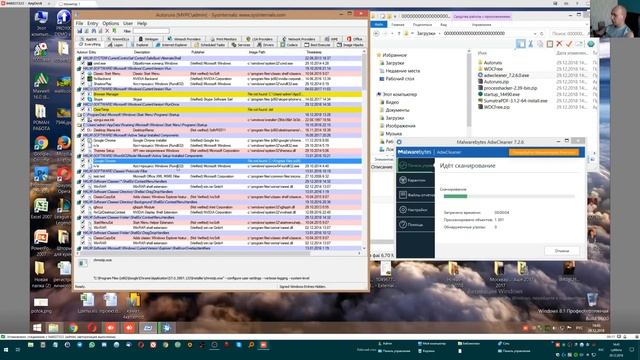Click the AdwCleaner scan progress bar
This screenshot has height=360, width=640.
509,196
